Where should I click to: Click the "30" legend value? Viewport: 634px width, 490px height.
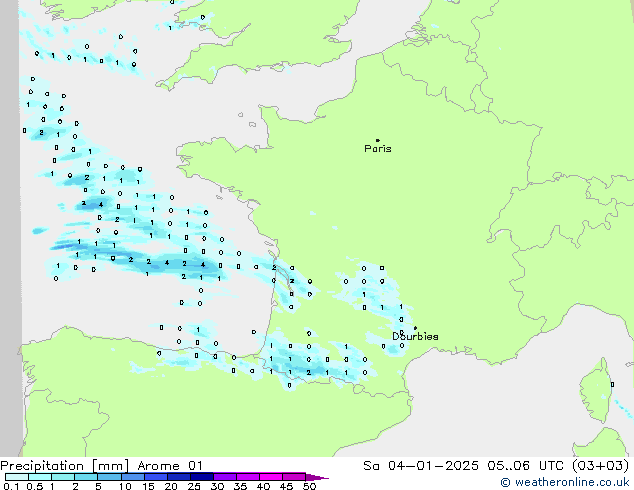tap(217, 486)
